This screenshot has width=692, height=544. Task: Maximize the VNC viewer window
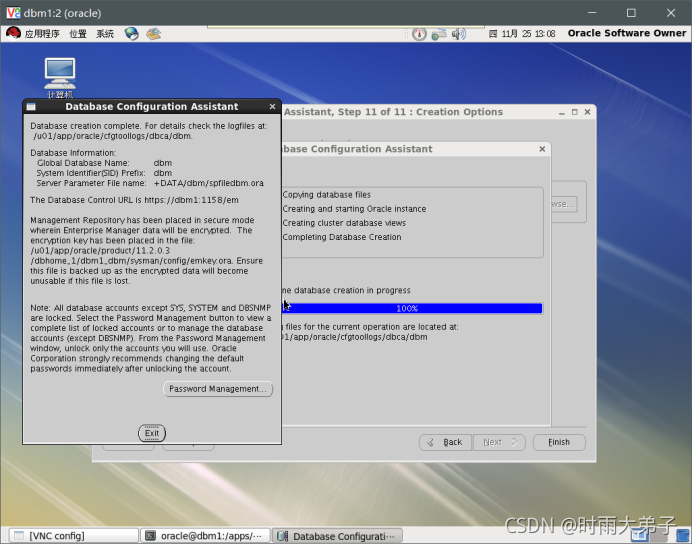[631, 13]
